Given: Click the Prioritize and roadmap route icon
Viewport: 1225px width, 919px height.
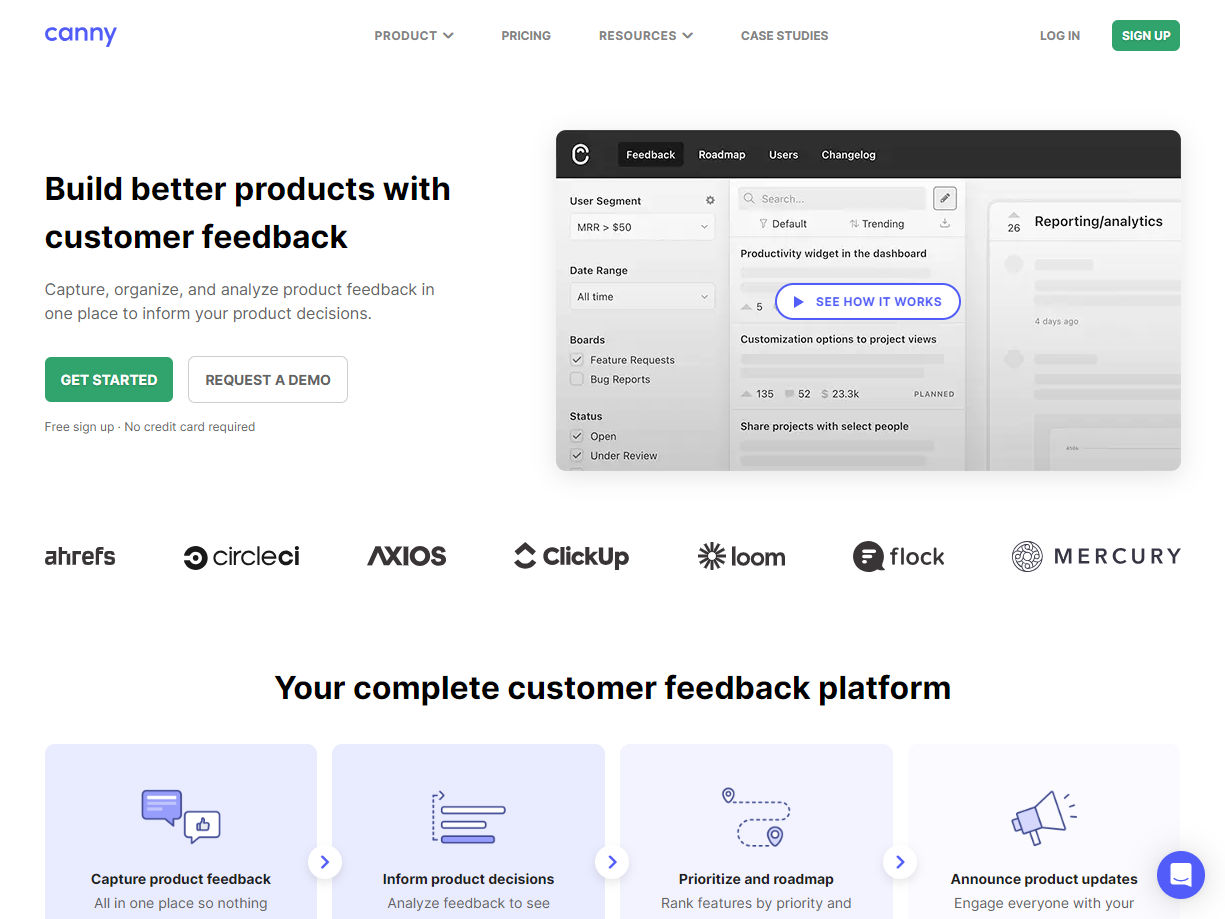Looking at the screenshot, I should point(756,816).
